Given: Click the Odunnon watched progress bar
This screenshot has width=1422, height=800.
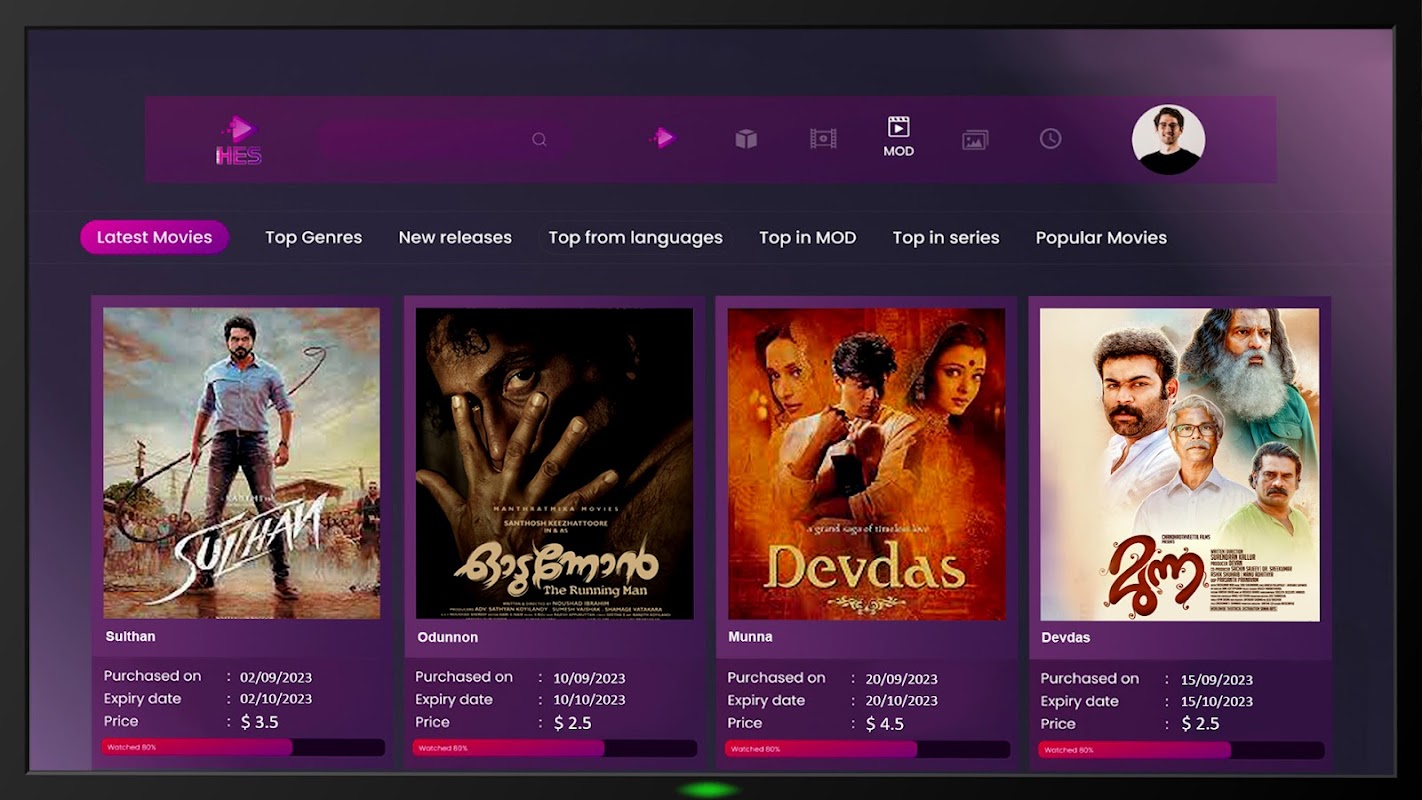Looking at the screenshot, I should 555,748.
